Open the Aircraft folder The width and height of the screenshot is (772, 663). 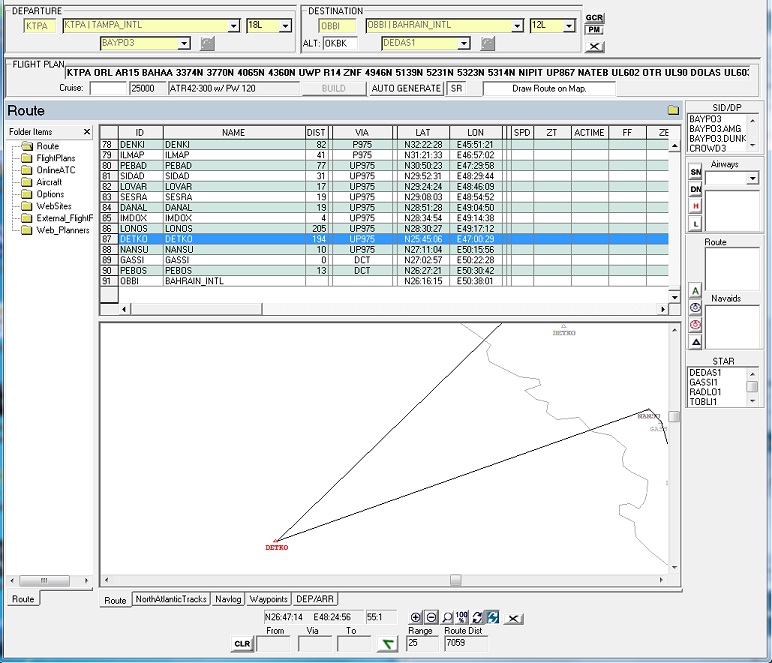(49, 182)
